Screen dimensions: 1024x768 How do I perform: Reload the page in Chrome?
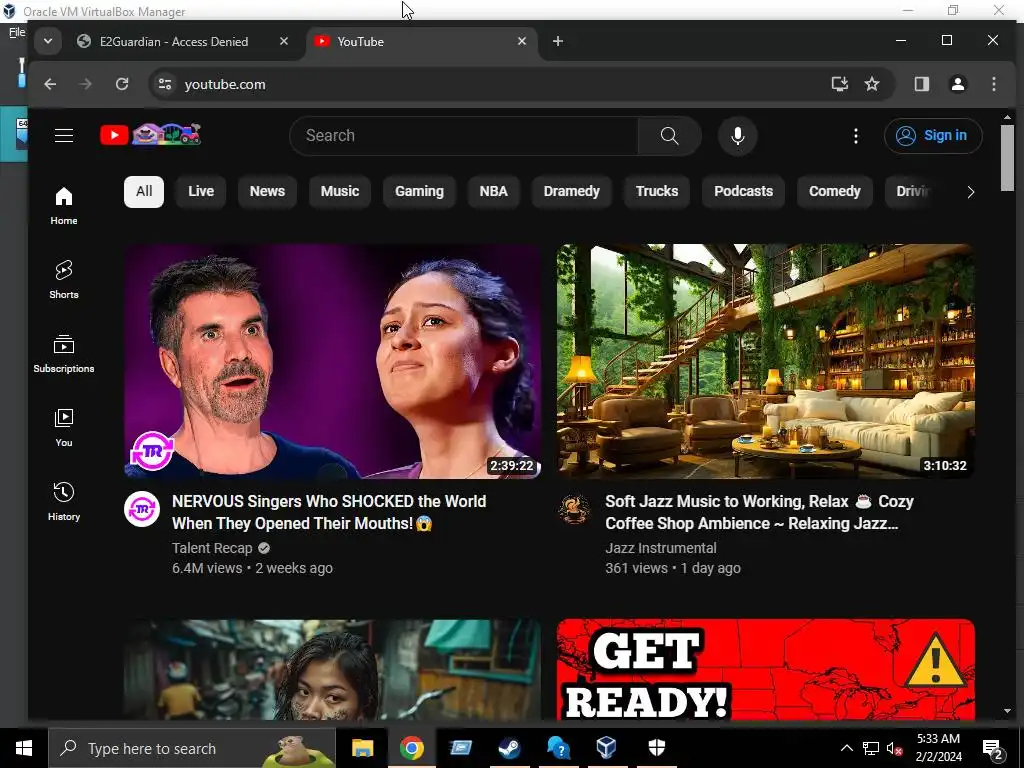122,84
